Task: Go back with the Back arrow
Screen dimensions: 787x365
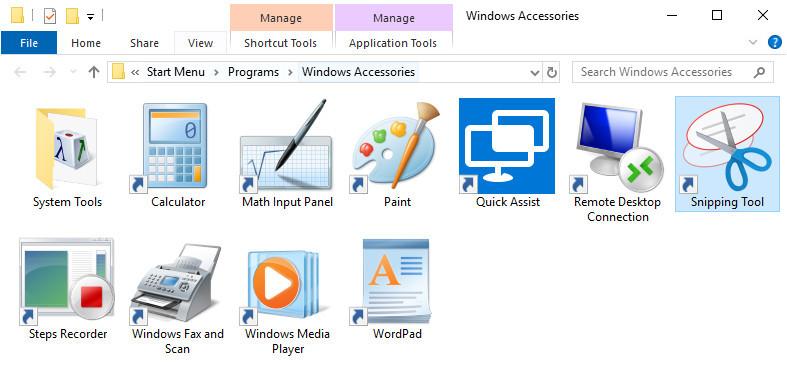Action: [x=20, y=72]
